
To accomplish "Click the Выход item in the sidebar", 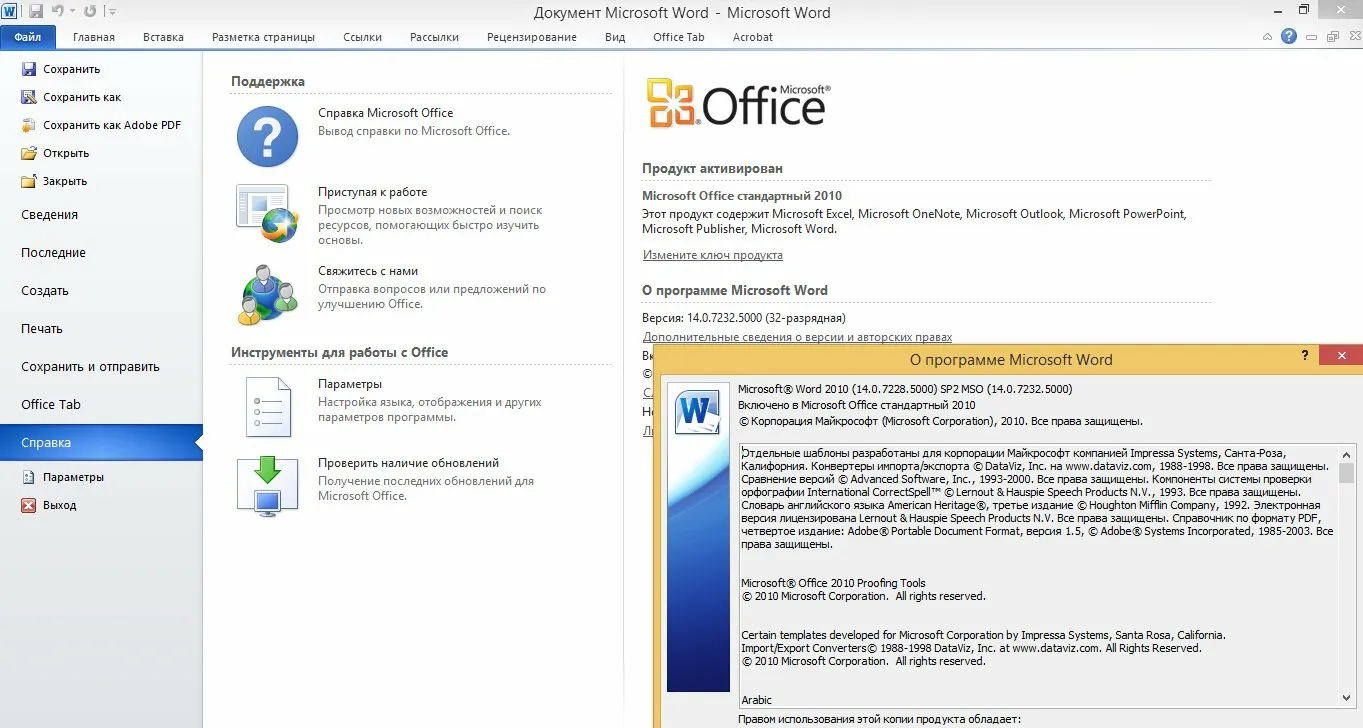I will [x=59, y=505].
